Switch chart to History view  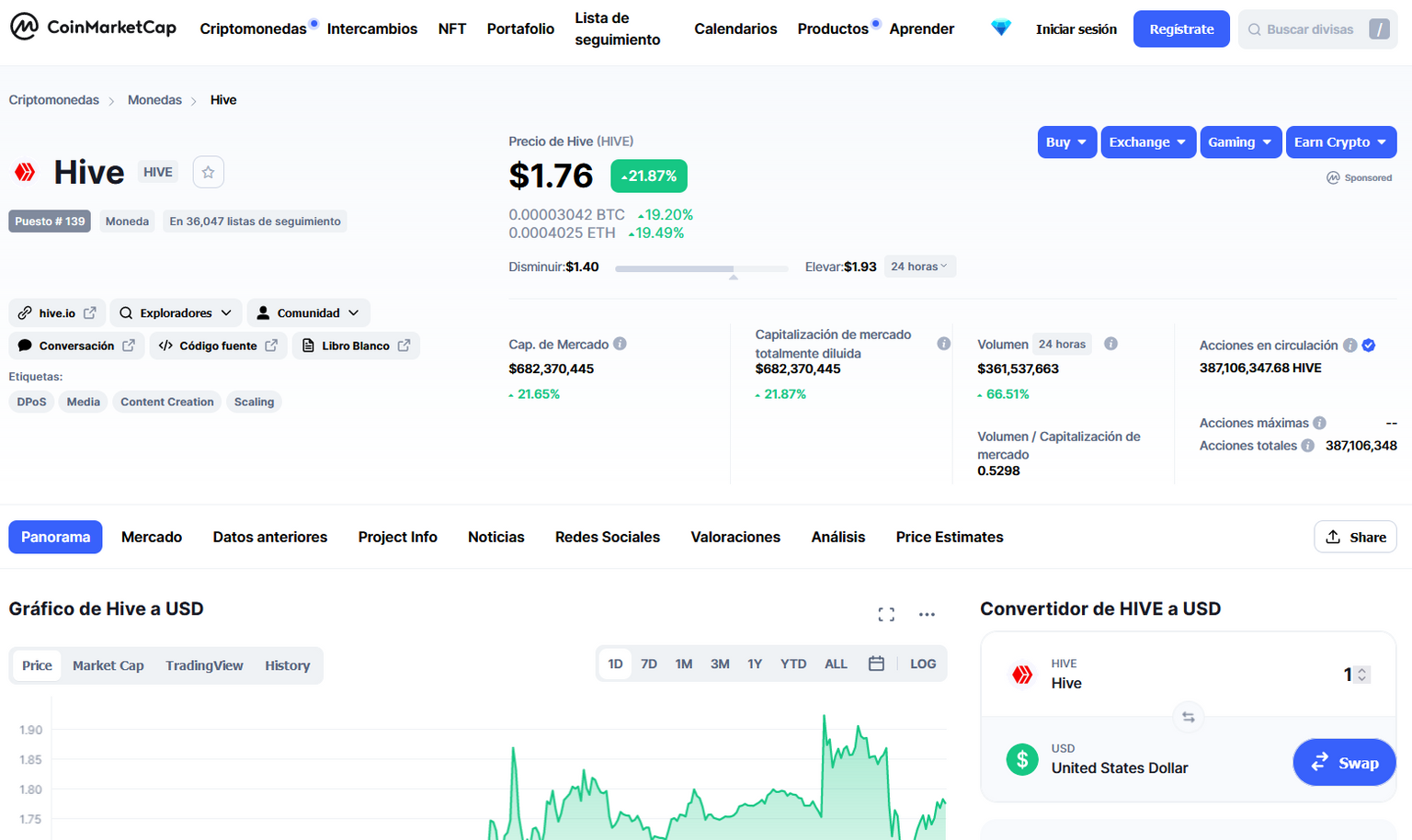[x=288, y=665]
